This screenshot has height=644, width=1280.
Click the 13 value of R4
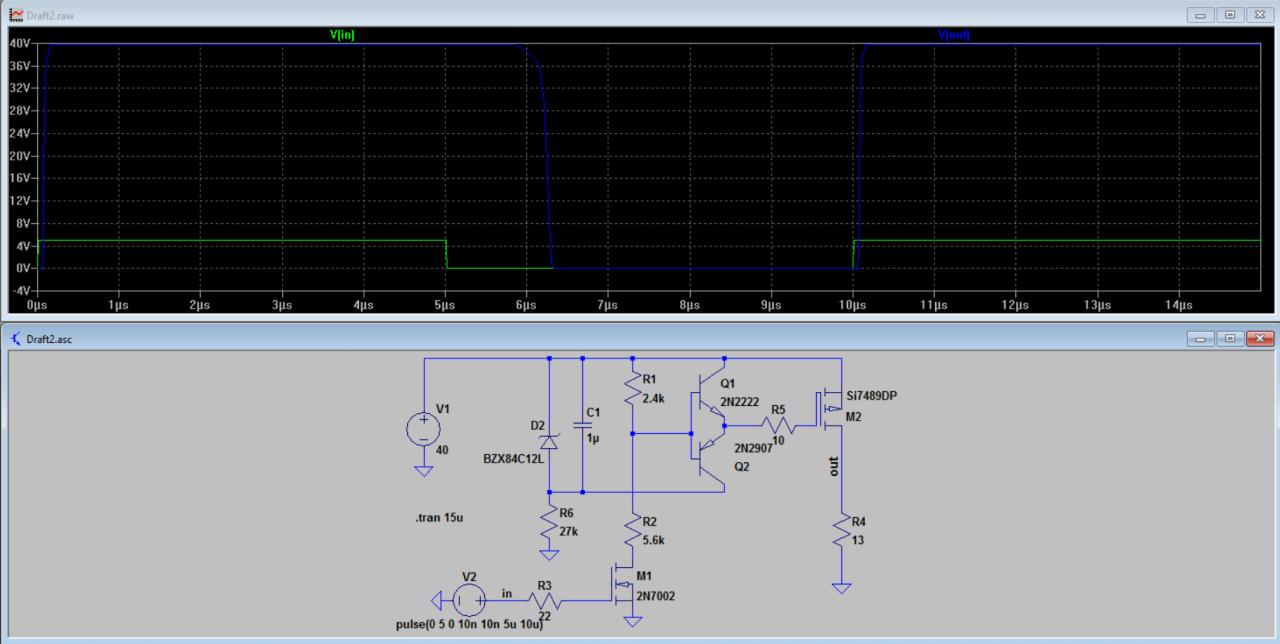858,540
